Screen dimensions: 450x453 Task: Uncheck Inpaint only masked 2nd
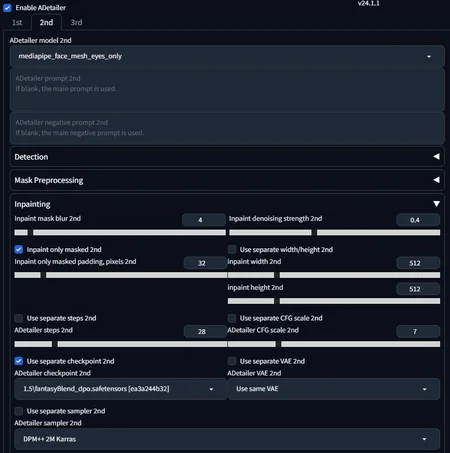pyautogui.click(x=19, y=249)
